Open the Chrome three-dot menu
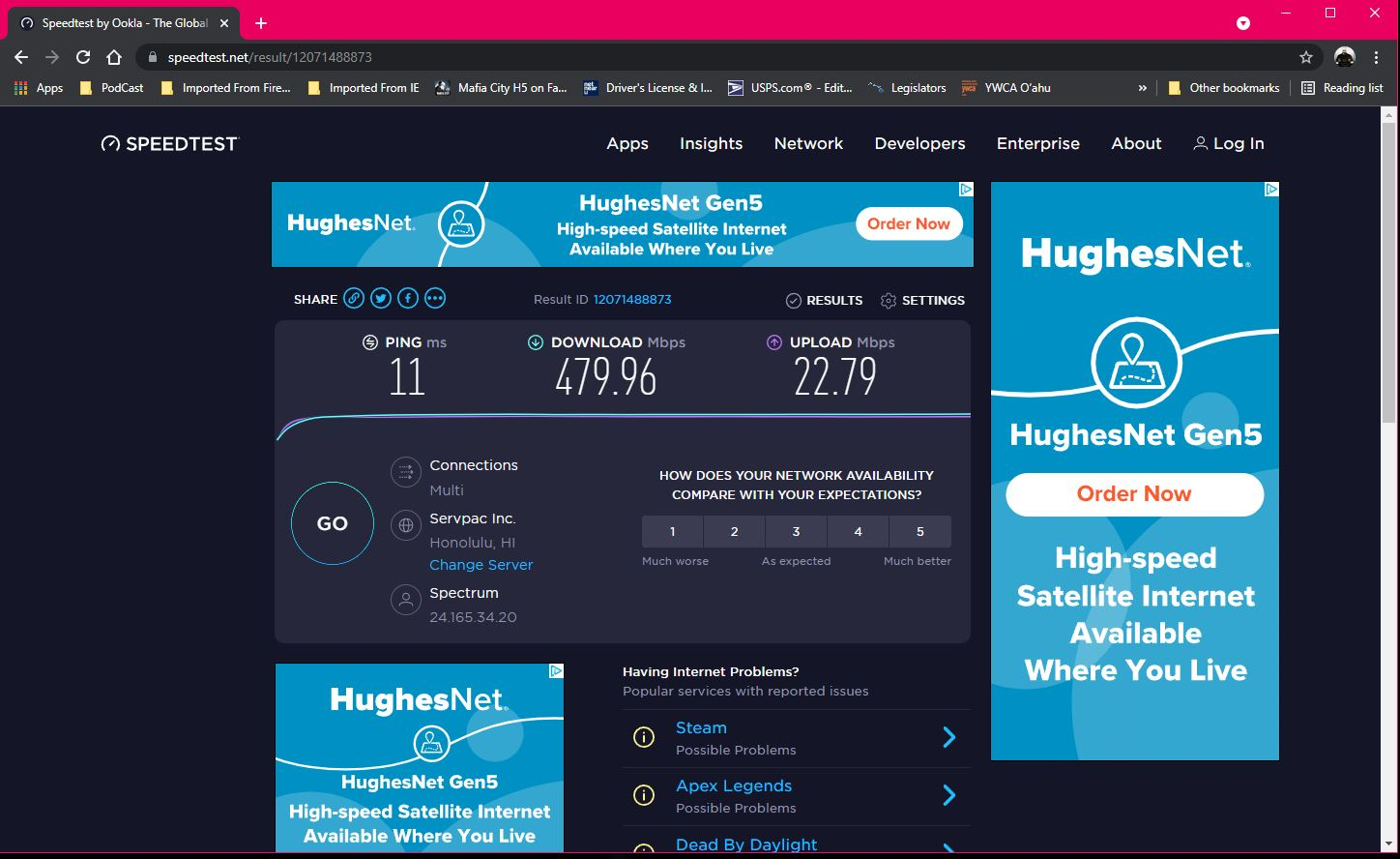The width and height of the screenshot is (1400, 859). (x=1376, y=57)
